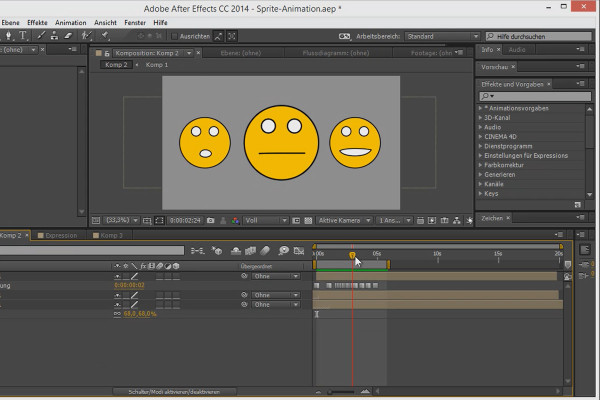Switch to the Expression timeline tab
This screenshot has width=600, height=400.
pos(57,235)
